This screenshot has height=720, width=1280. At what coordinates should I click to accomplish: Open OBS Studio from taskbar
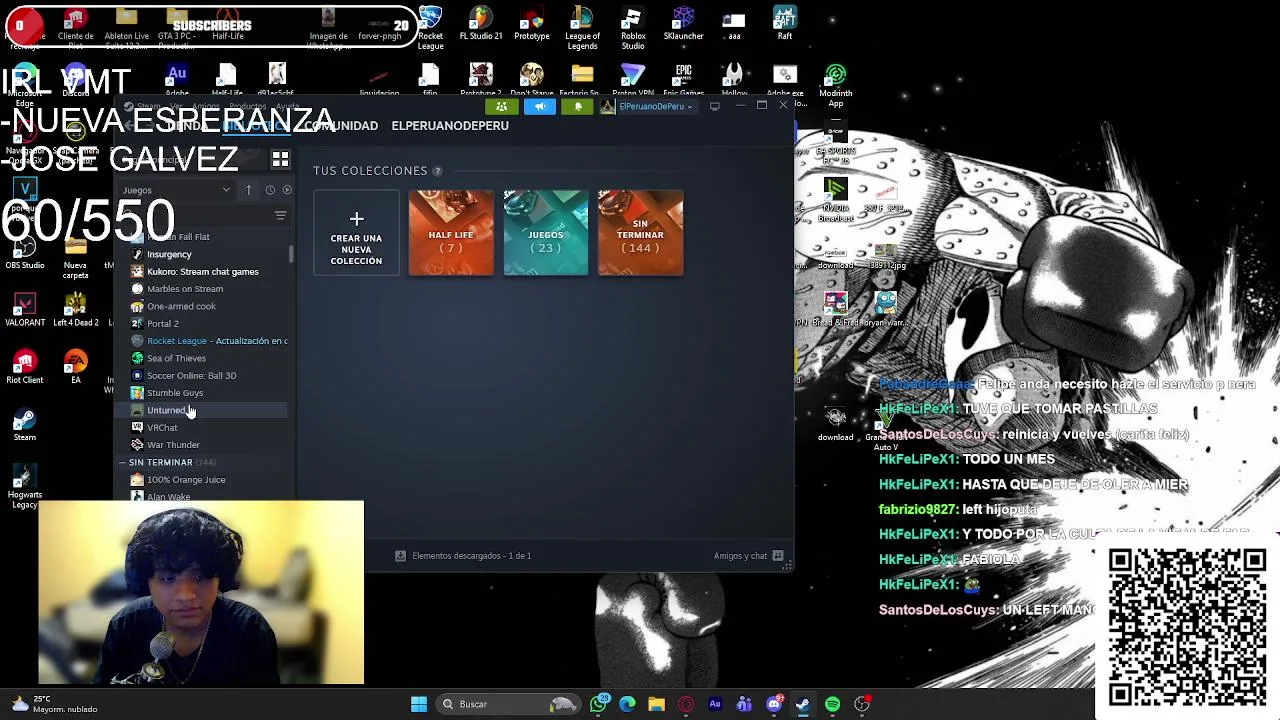click(863, 704)
